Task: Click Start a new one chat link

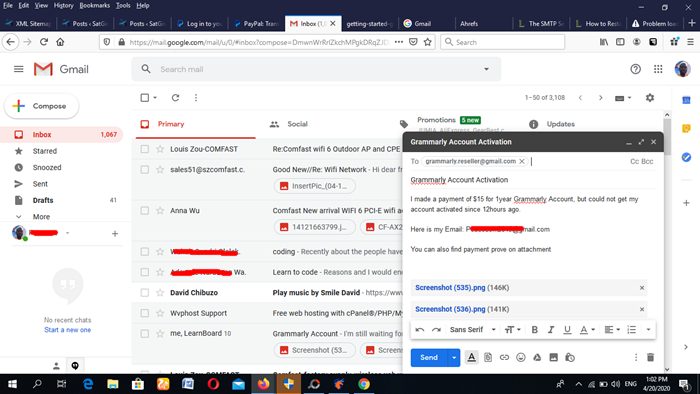Action: (x=67, y=330)
